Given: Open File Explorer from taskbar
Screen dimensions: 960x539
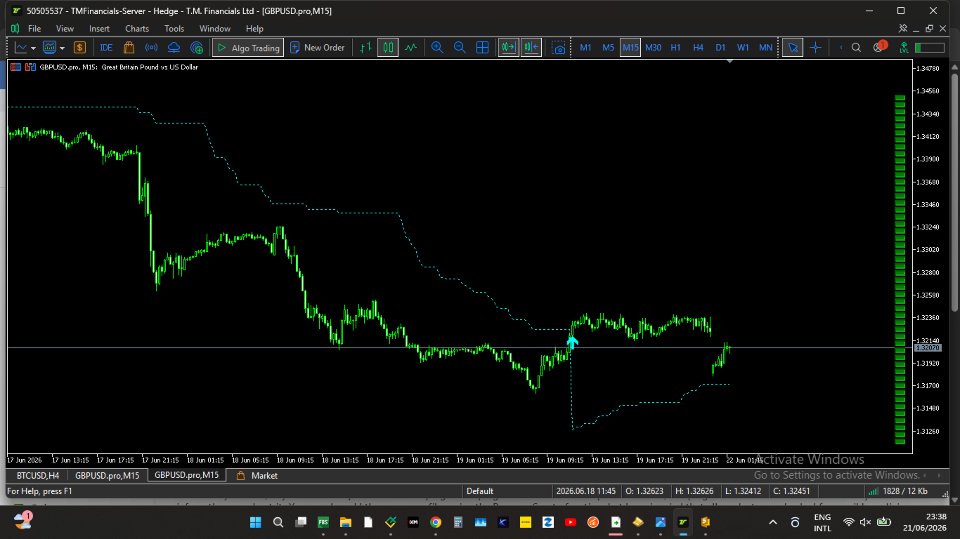Looking at the screenshot, I should click(x=345, y=522).
